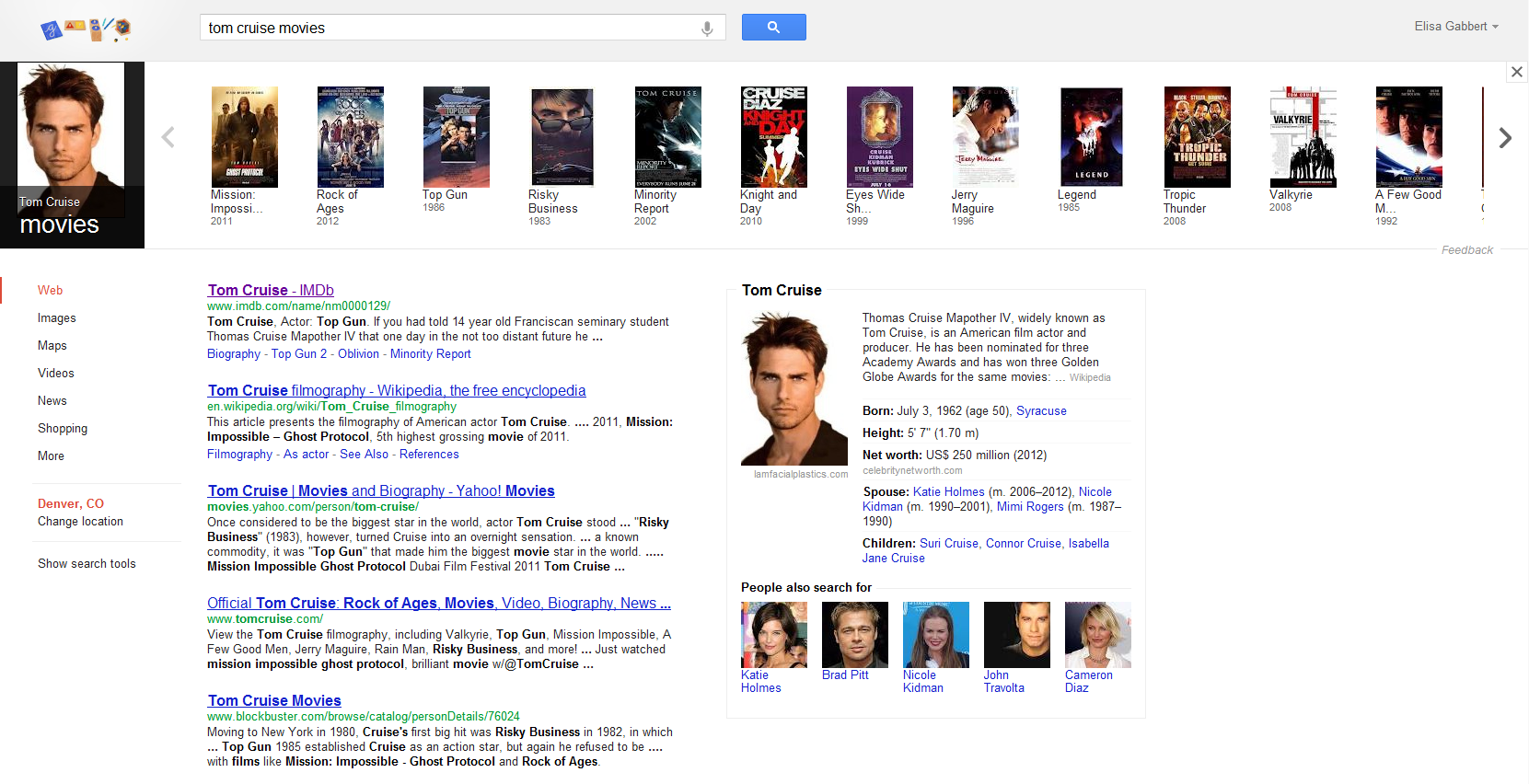Switch to Videos search
This screenshot has width=1529, height=784.
coord(55,373)
